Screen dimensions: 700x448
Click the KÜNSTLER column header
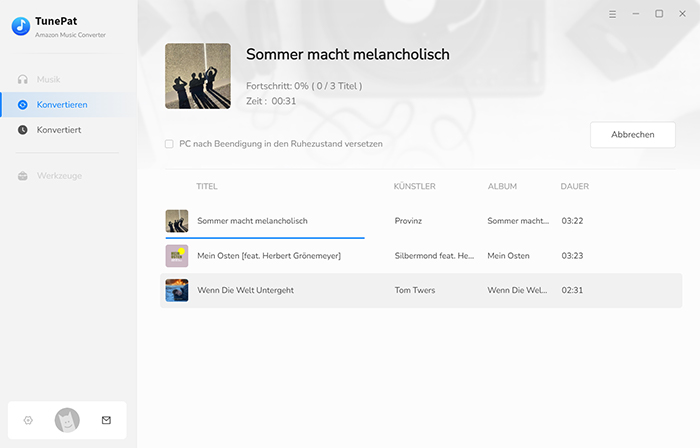coord(414,187)
